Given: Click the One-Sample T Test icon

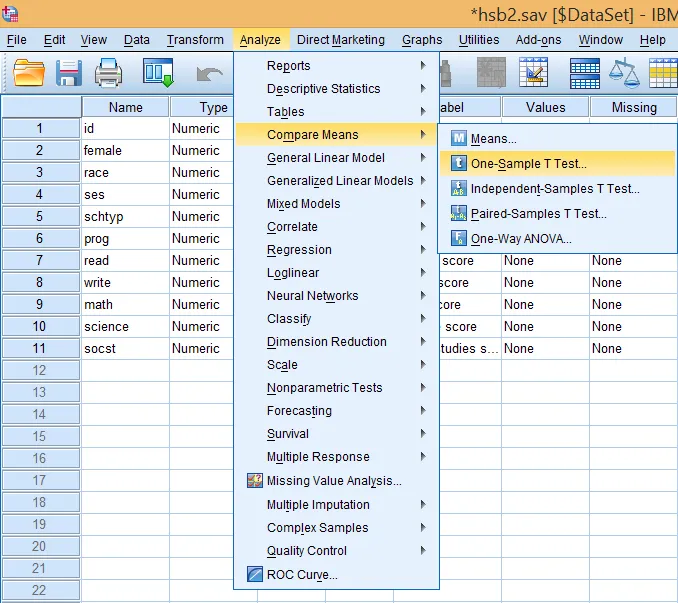Looking at the screenshot, I should click(458, 163).
